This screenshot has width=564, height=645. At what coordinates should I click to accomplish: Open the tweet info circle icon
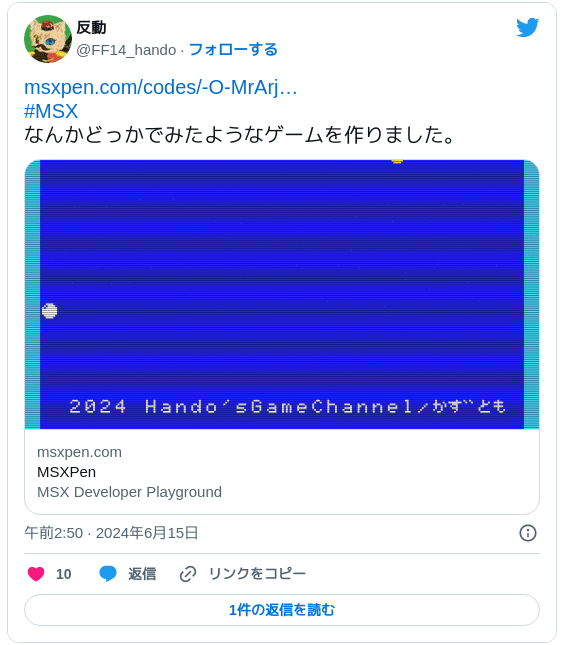(528, 533)
